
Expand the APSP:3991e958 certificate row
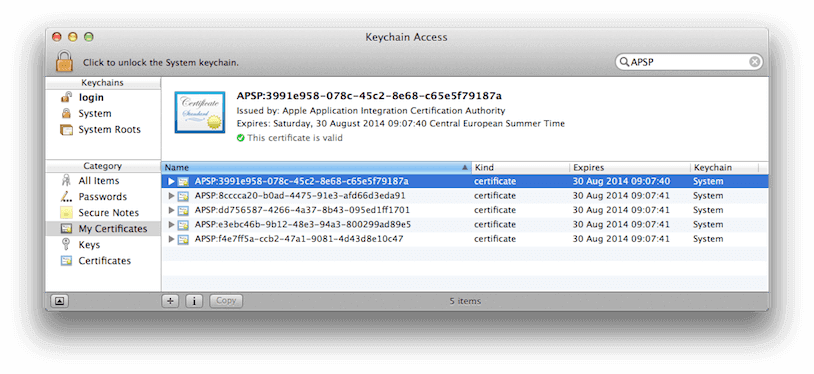tap(171, 182)
